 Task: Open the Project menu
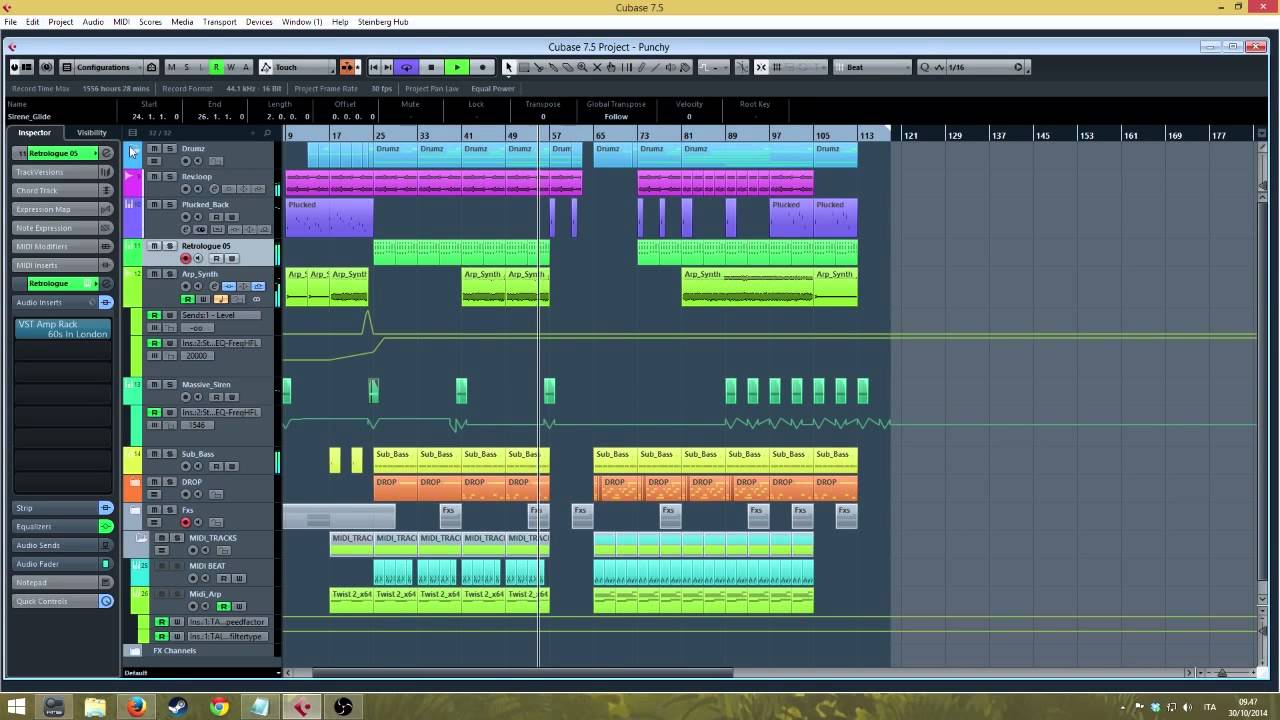pos(61,22)
